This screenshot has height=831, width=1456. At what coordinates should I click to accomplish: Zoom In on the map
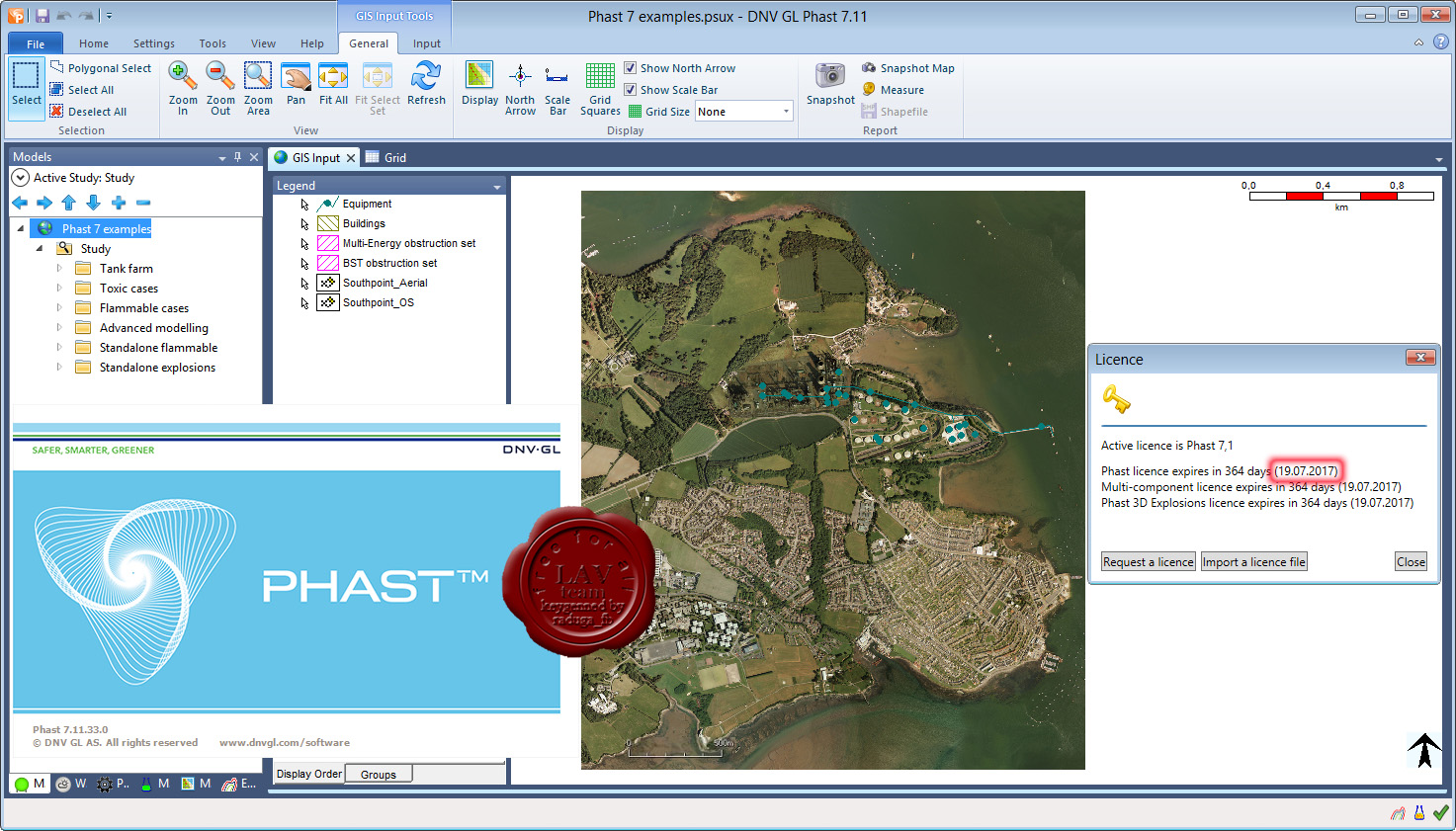[x=183, y=87]
